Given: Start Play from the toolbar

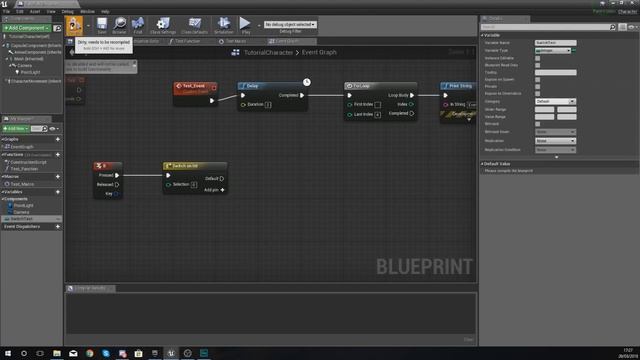Looking at the screenshot, I should click(x=245, y=25).
